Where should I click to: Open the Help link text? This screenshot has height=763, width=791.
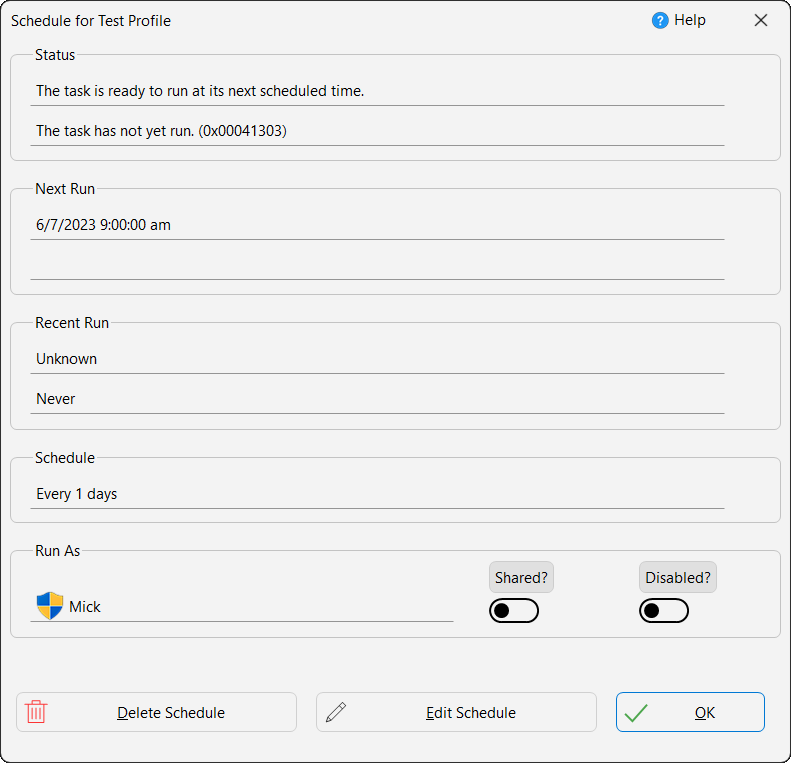coord(690,21)
